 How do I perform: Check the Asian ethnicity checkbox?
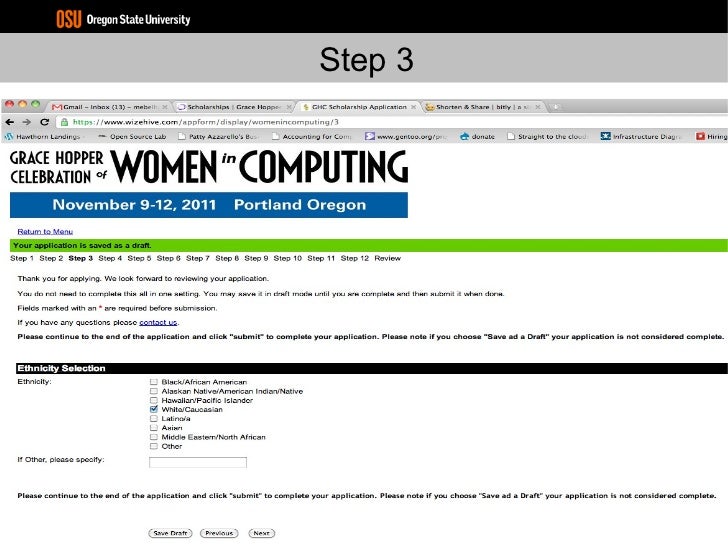click(x=154, y=428)
